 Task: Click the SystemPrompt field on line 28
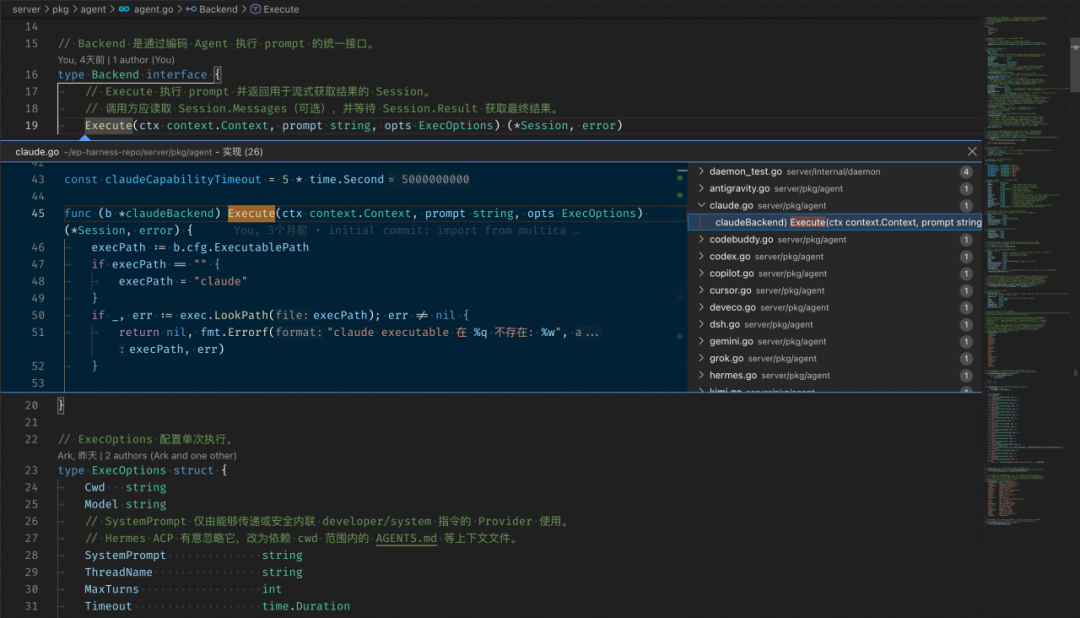(125, 555)
